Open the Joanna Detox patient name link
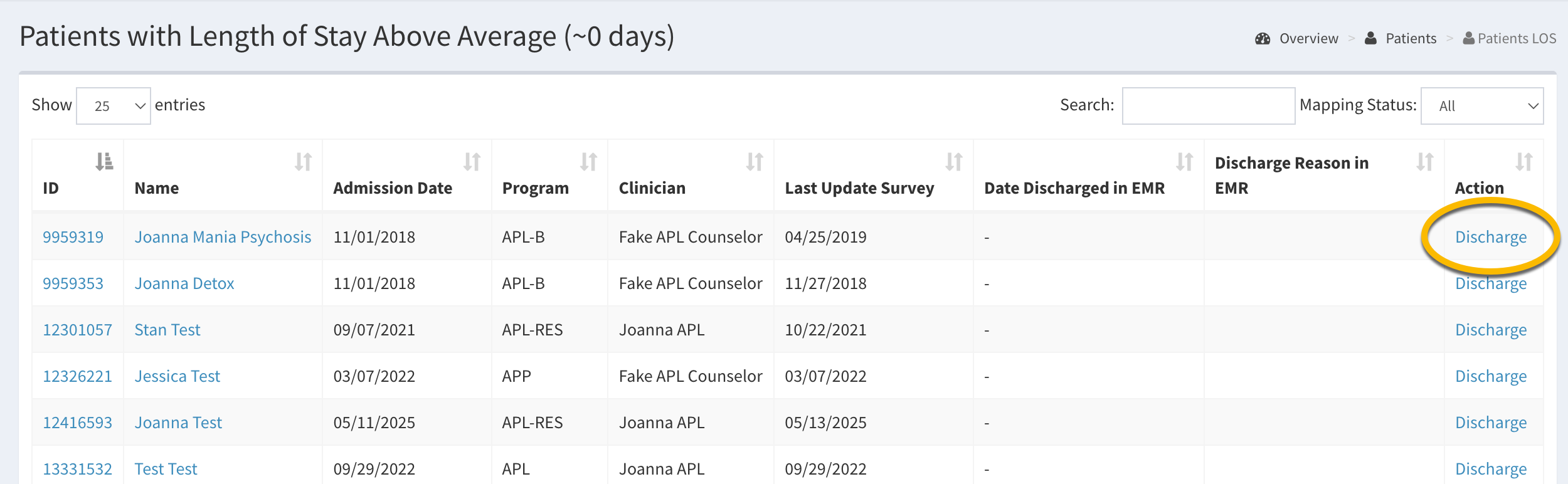Image resolution: width=1568 pixels, height=484 pixels. pyautogui.click(x=184, y=283)
